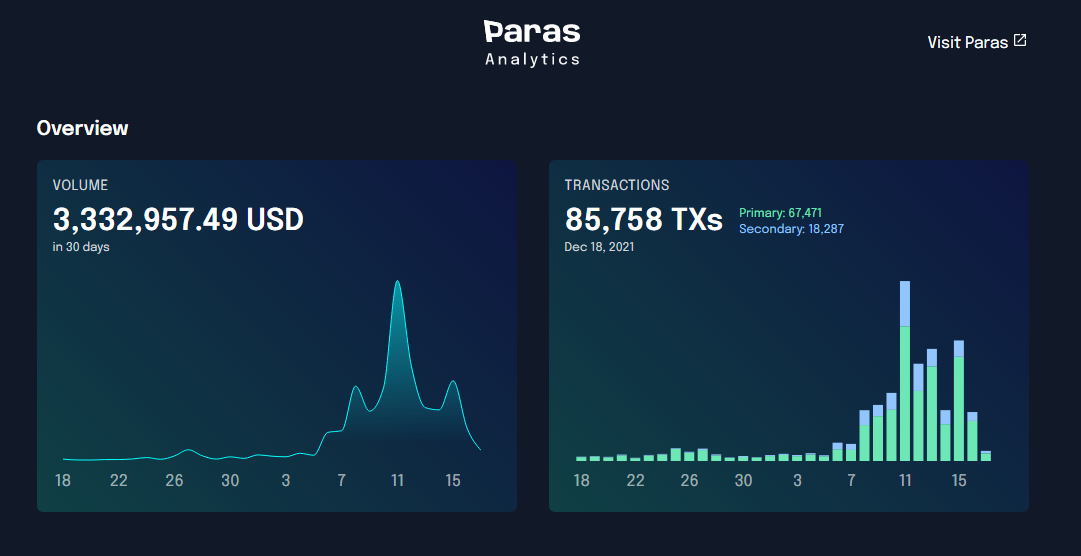
Task: Click axis label 3 in transactions chart
Action: (x=798, y=480)
